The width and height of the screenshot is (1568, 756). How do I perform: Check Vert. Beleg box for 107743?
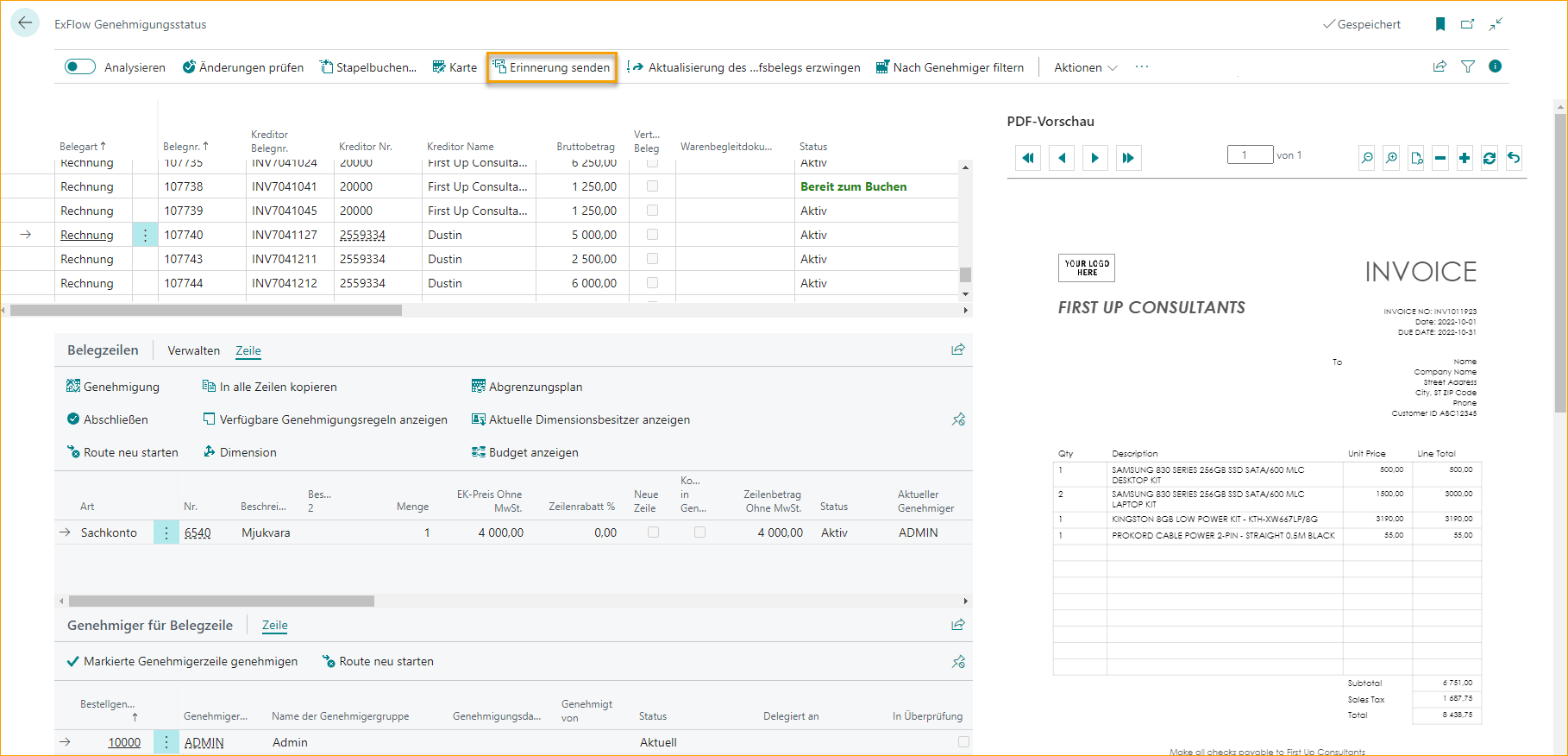652,259
